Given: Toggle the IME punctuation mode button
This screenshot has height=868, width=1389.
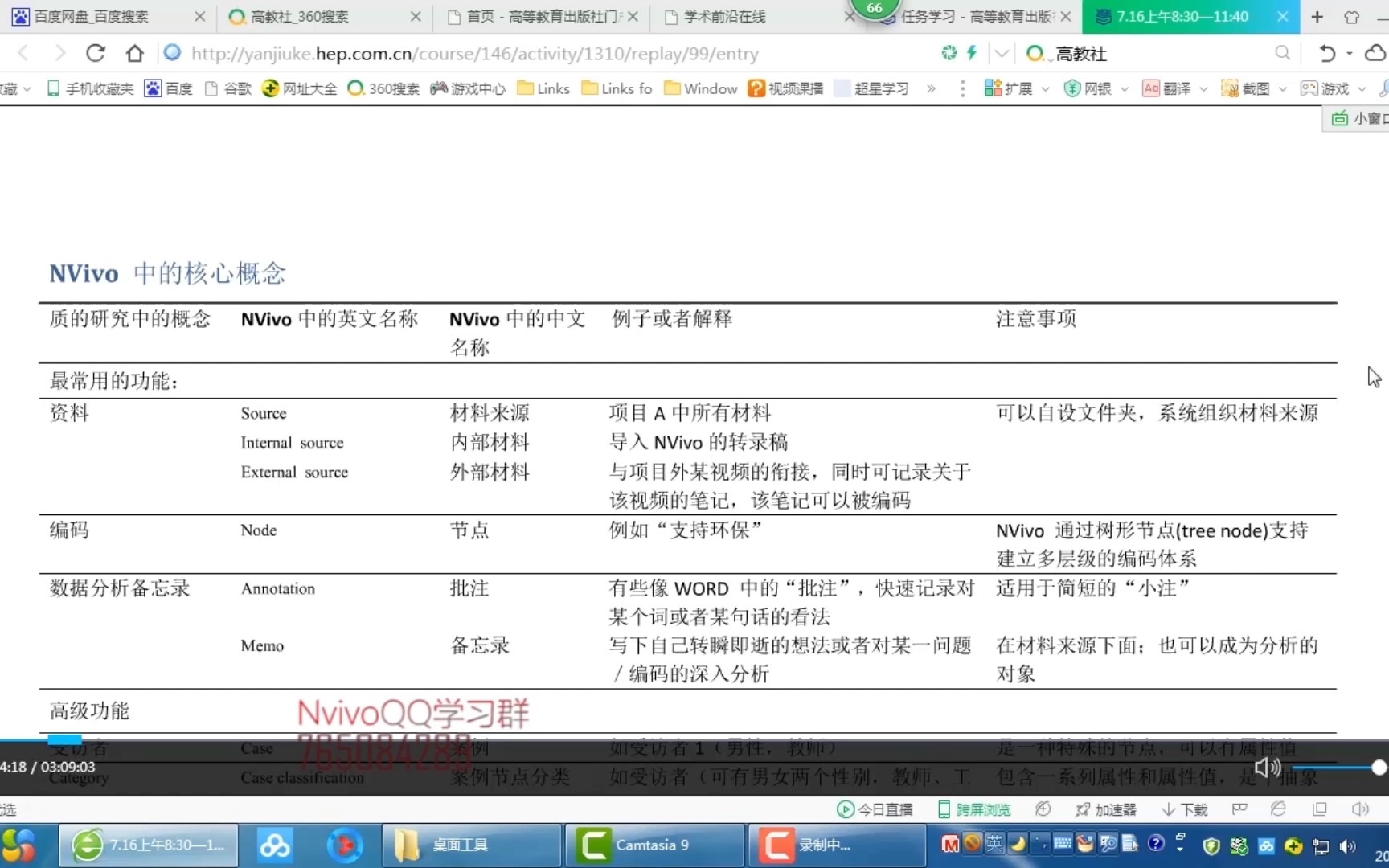Looking at the screenshot, I should click(x=1040, y=843).
